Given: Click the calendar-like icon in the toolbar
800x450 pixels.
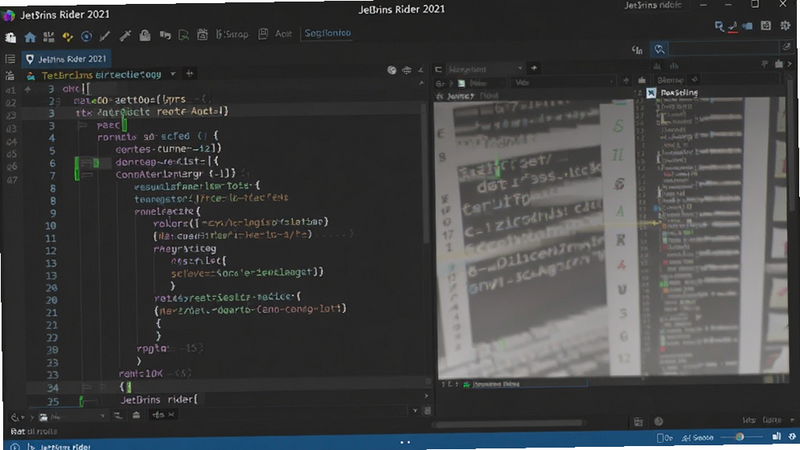Looking at the screenshot, I should [x=202, y=35].
